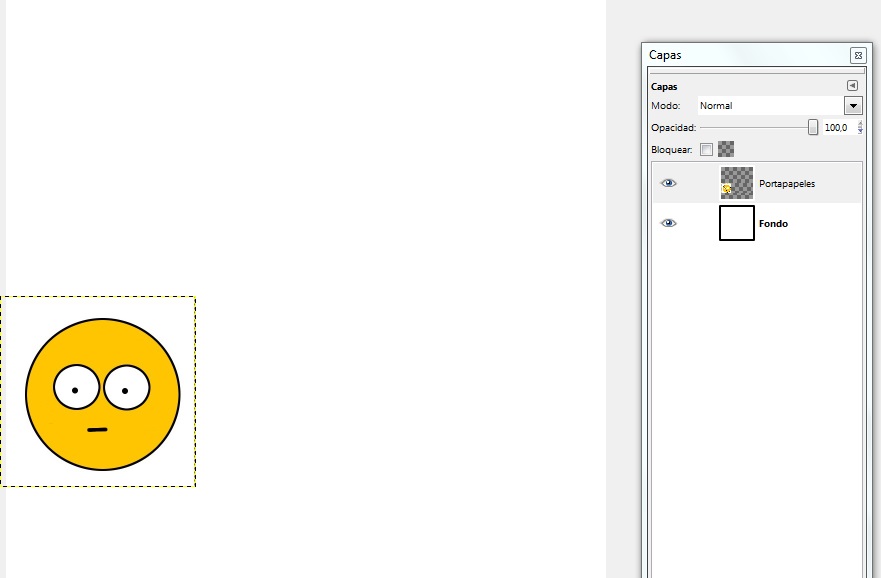This screenshot has width=881, height=578.
Task: Close the Capas dock window
Action: [858, 55]
